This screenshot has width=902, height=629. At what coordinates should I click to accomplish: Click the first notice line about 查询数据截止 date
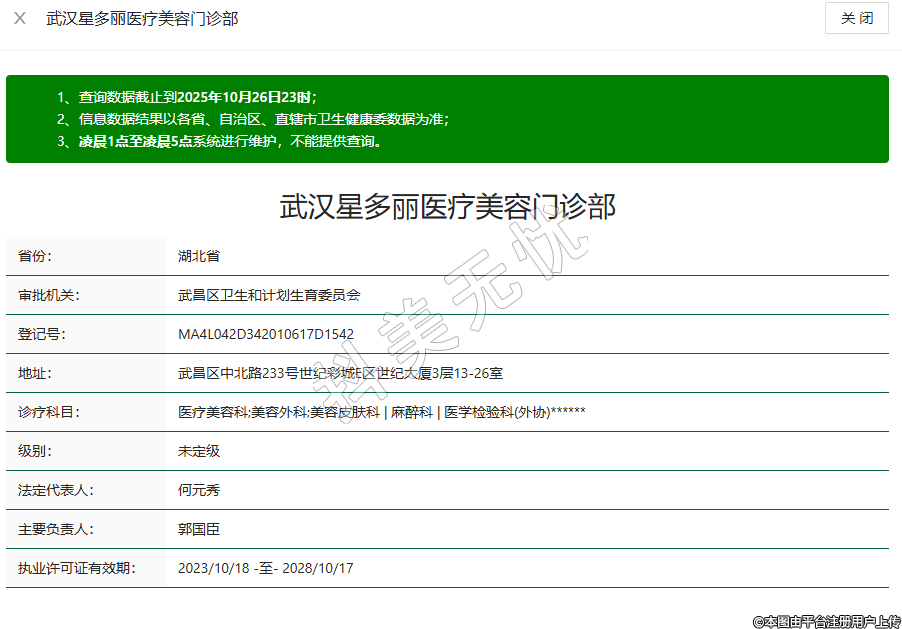[x=187, y=97]
